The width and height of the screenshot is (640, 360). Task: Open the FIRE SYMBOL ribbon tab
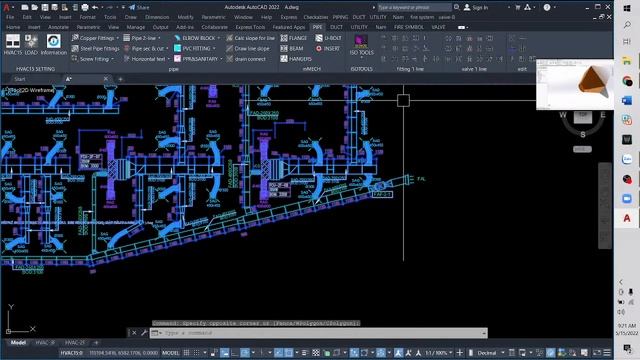point(409,27)
